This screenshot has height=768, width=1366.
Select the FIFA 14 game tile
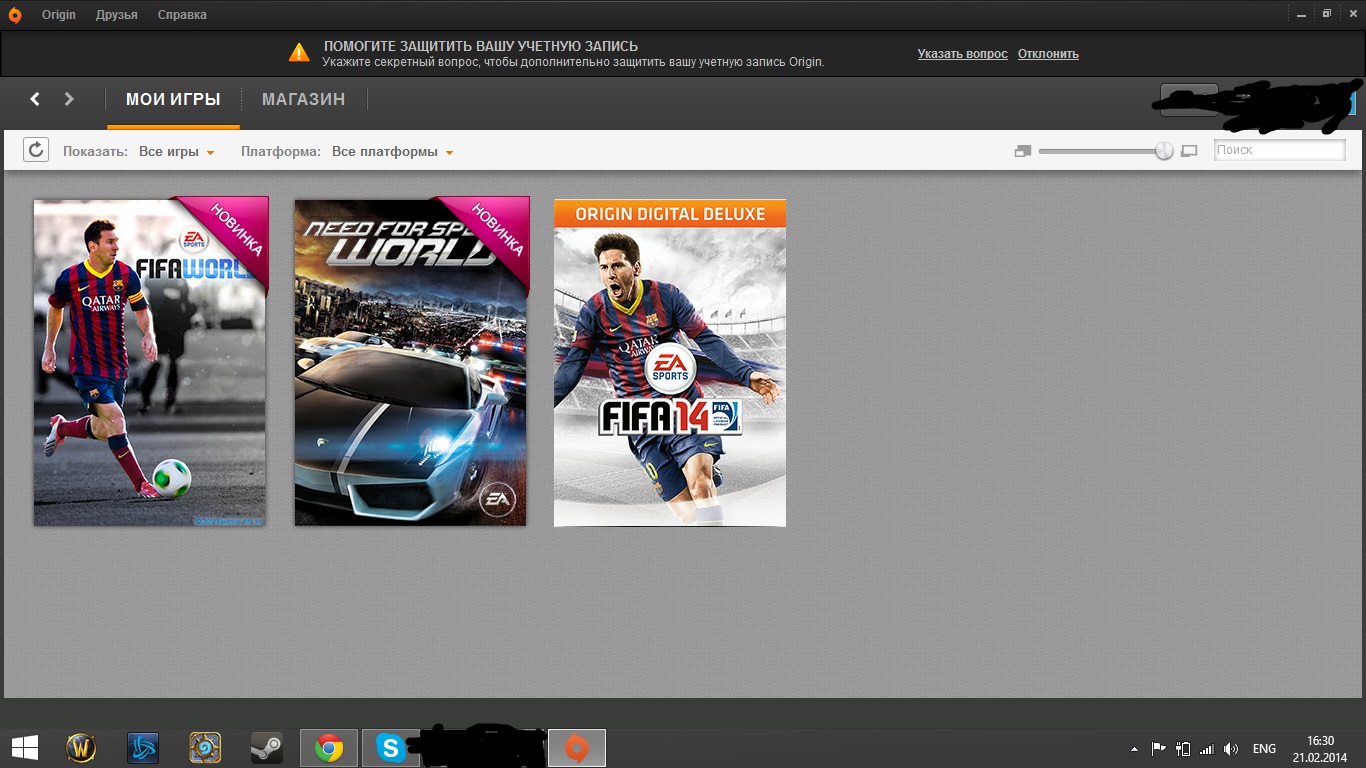(670, 362)
